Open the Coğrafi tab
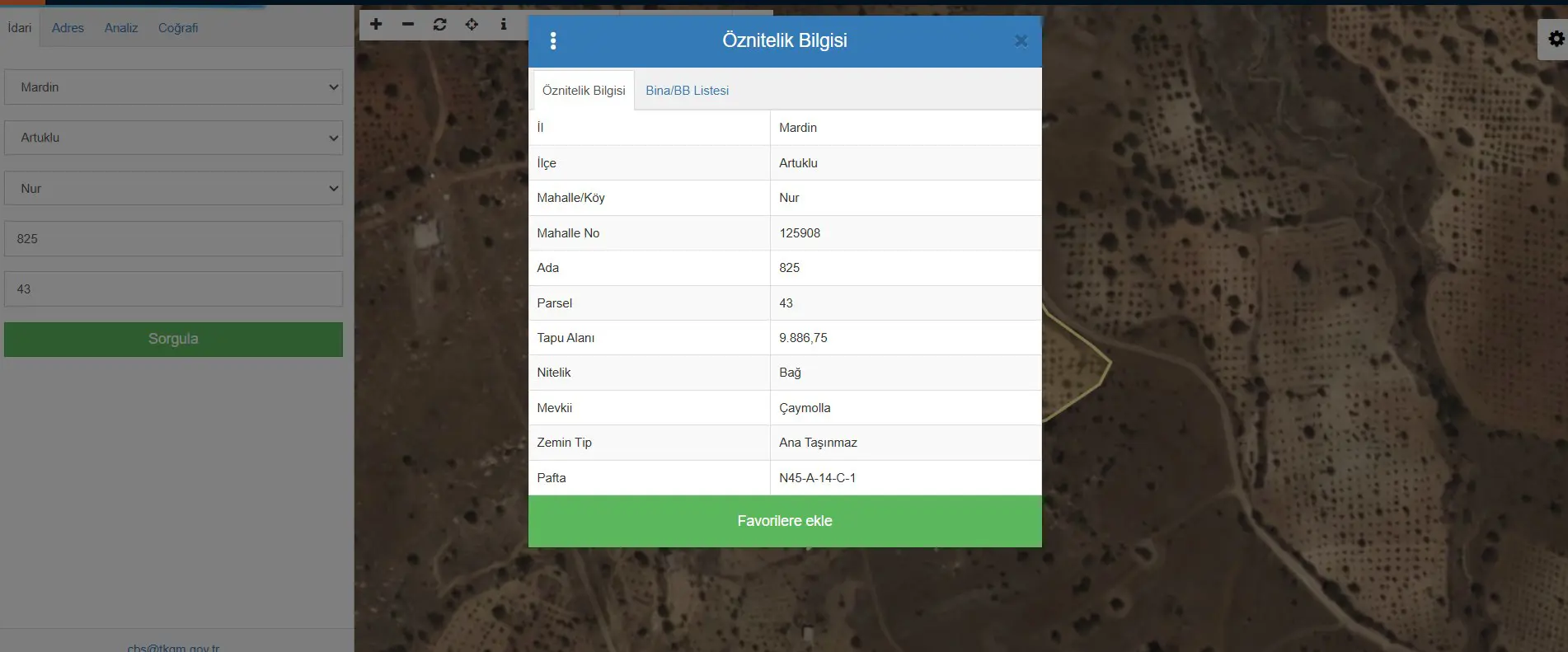This screenshot has width=1568, height=652. point(178,28)
